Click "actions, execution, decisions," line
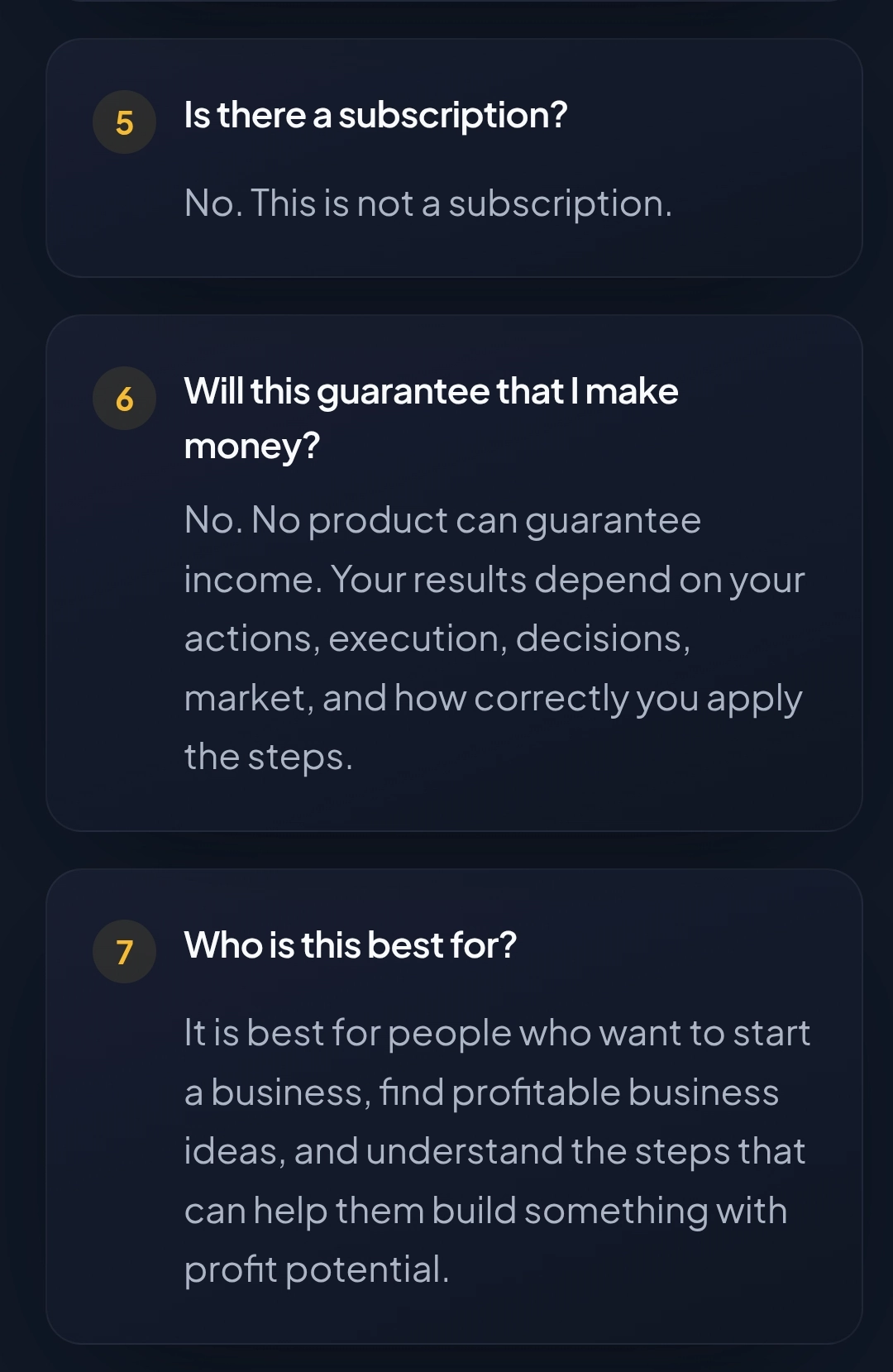The image size is (893, 1372). pos(437,639)
